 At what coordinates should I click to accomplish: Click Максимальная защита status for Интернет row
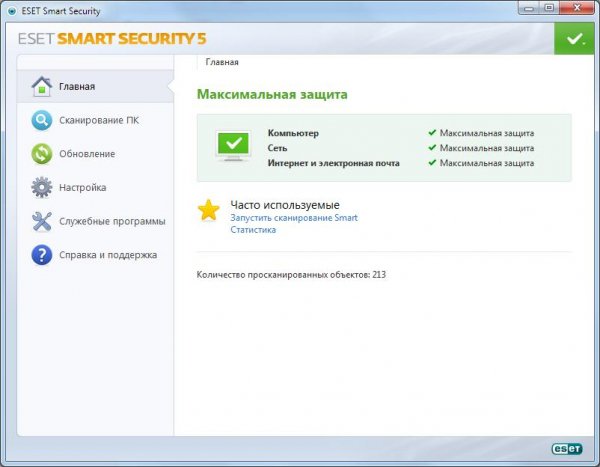click(x=487, y=163)
